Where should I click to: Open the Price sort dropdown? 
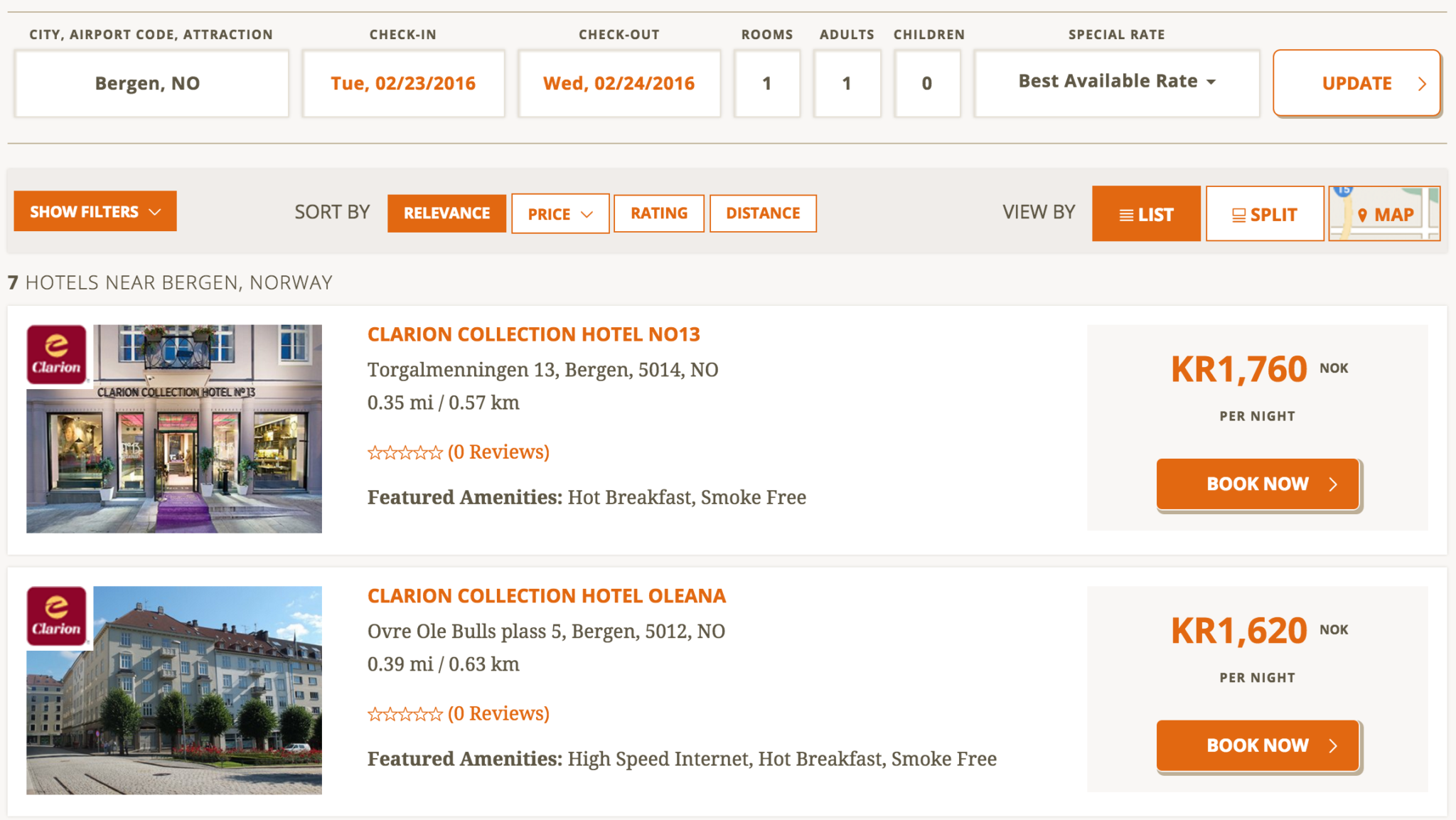(560, 213)
